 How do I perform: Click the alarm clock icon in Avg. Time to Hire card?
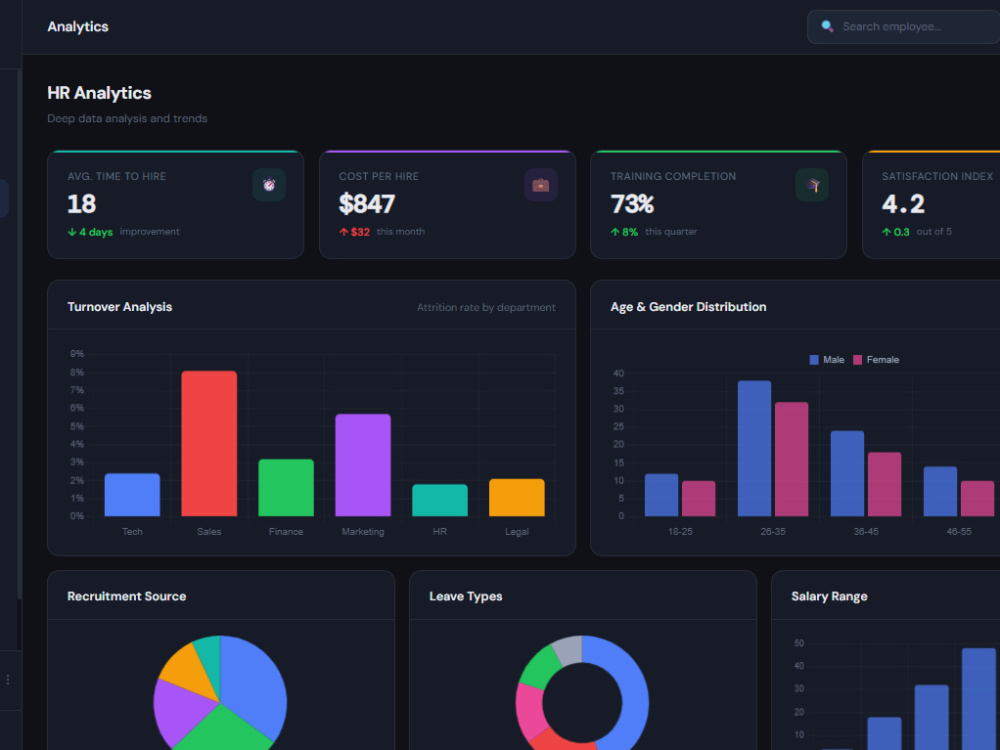point(269,185)
